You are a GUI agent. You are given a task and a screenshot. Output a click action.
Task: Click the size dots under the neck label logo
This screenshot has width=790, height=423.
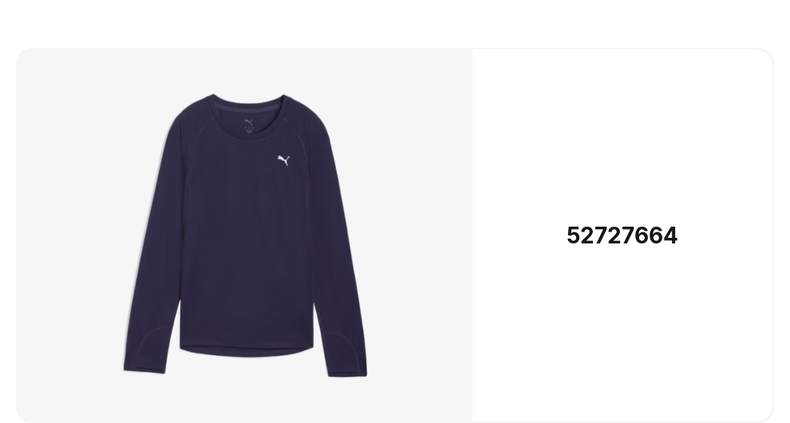249,130
